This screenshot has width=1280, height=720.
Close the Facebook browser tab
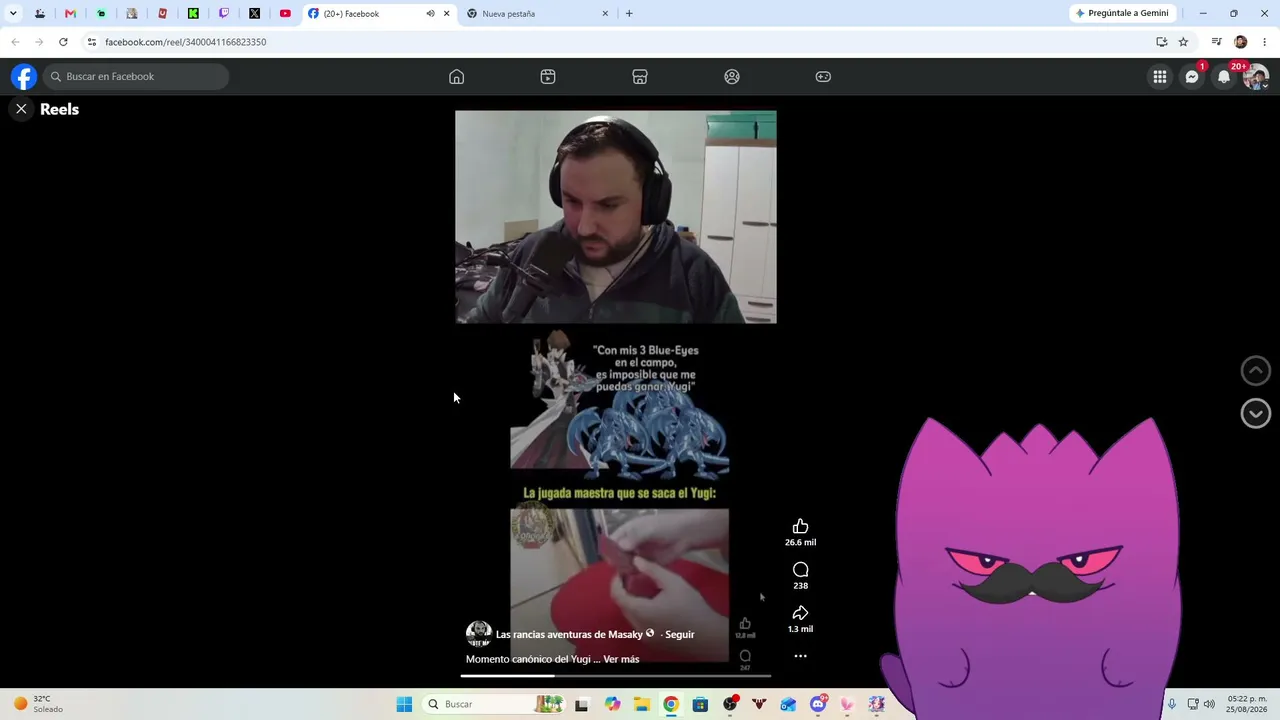point(446,13)
